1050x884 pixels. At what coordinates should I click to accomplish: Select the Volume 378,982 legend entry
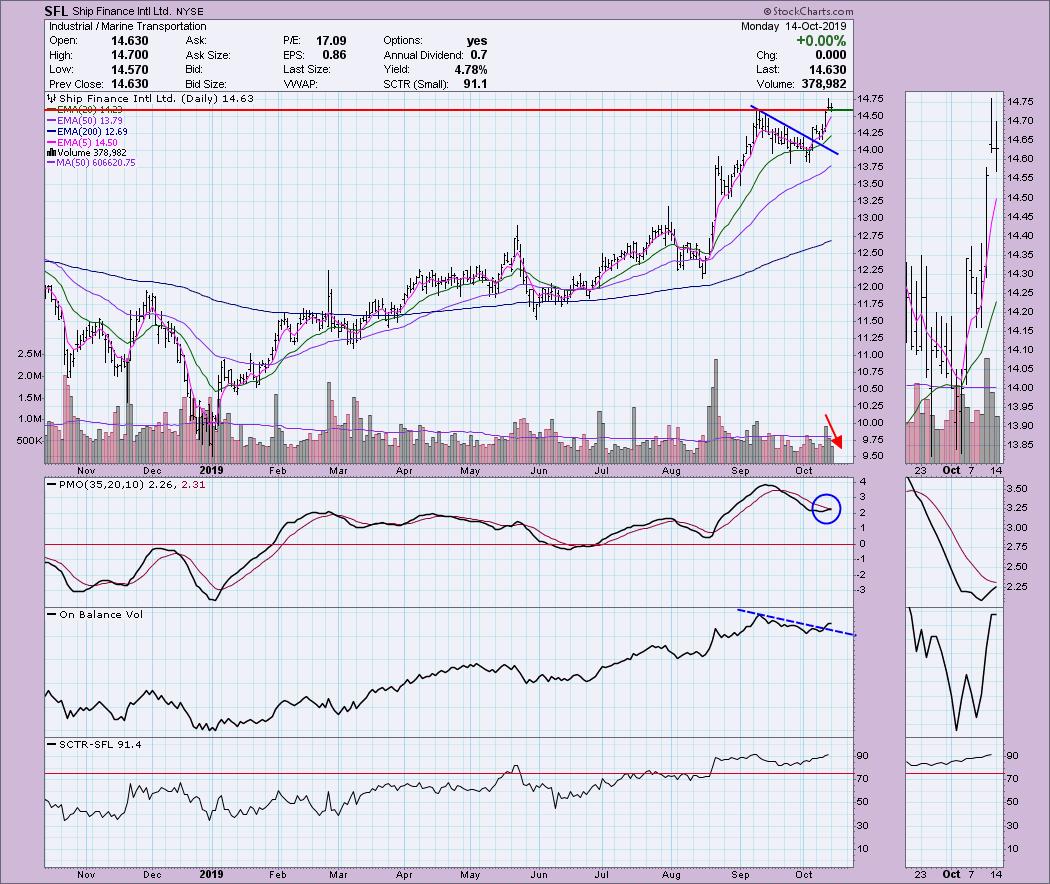[87, 153]
